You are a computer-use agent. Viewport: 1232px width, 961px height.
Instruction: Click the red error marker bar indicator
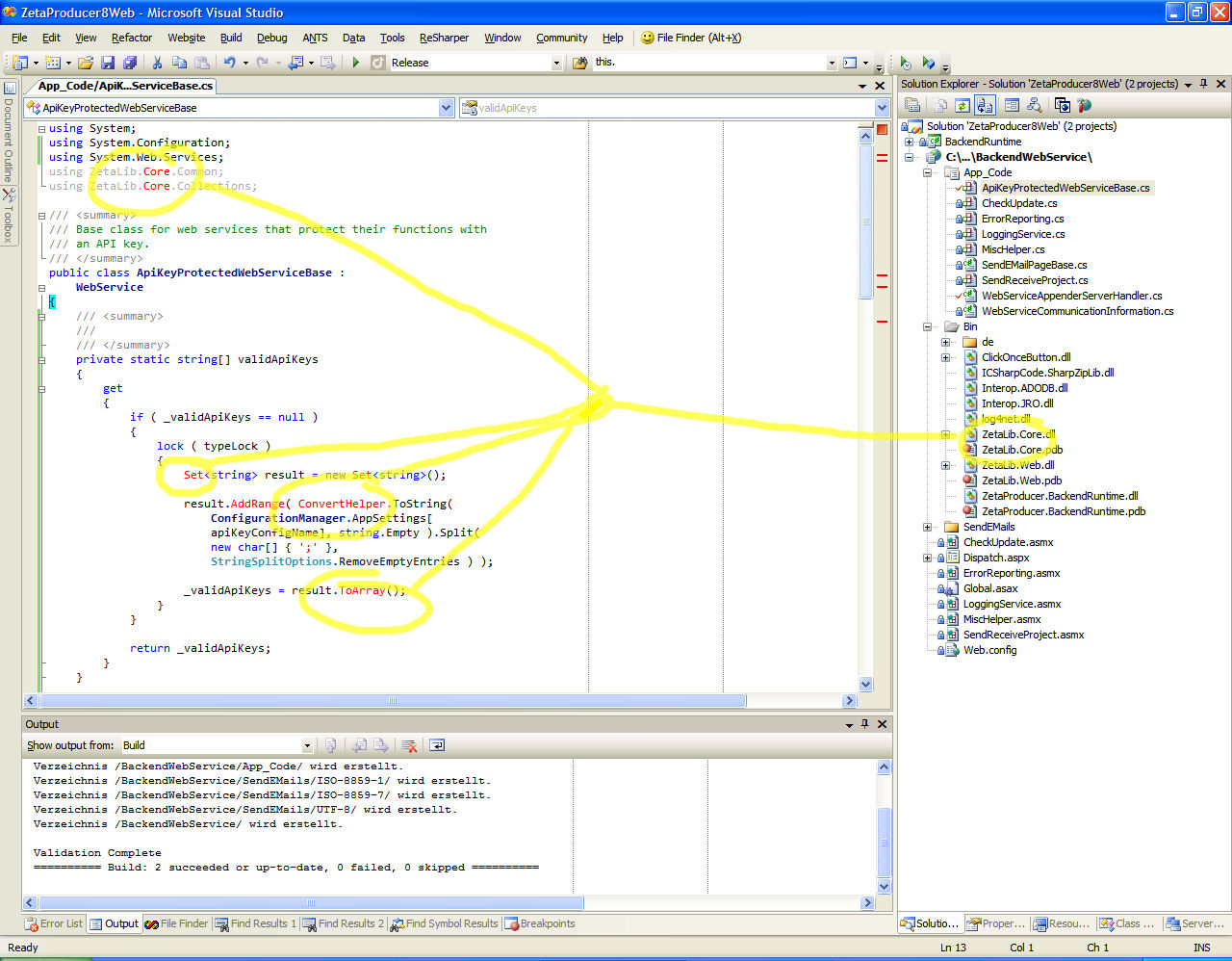tap(882, 129)
